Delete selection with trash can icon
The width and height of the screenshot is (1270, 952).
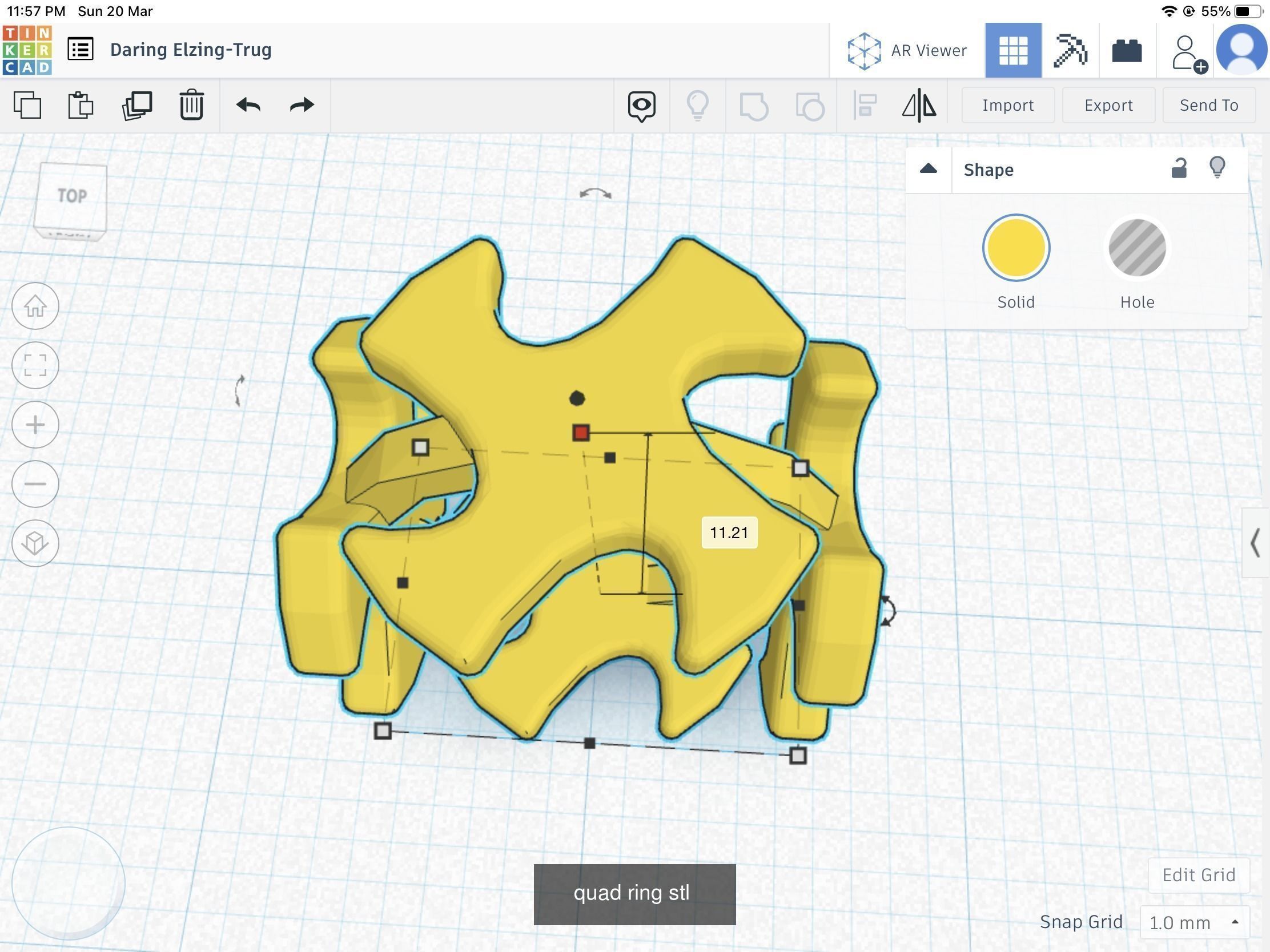191,106
